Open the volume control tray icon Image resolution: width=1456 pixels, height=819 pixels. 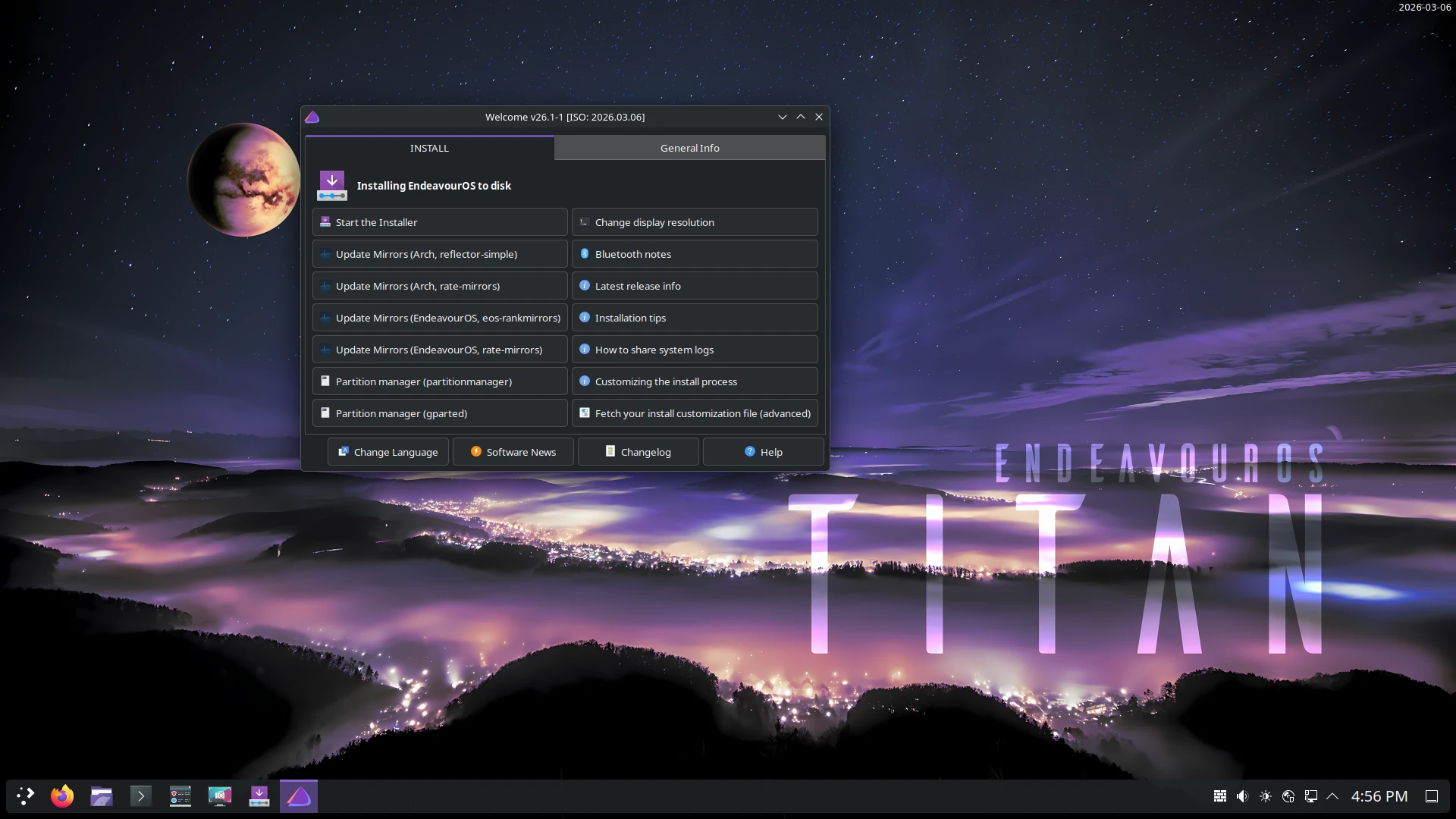coord(1242,796)
